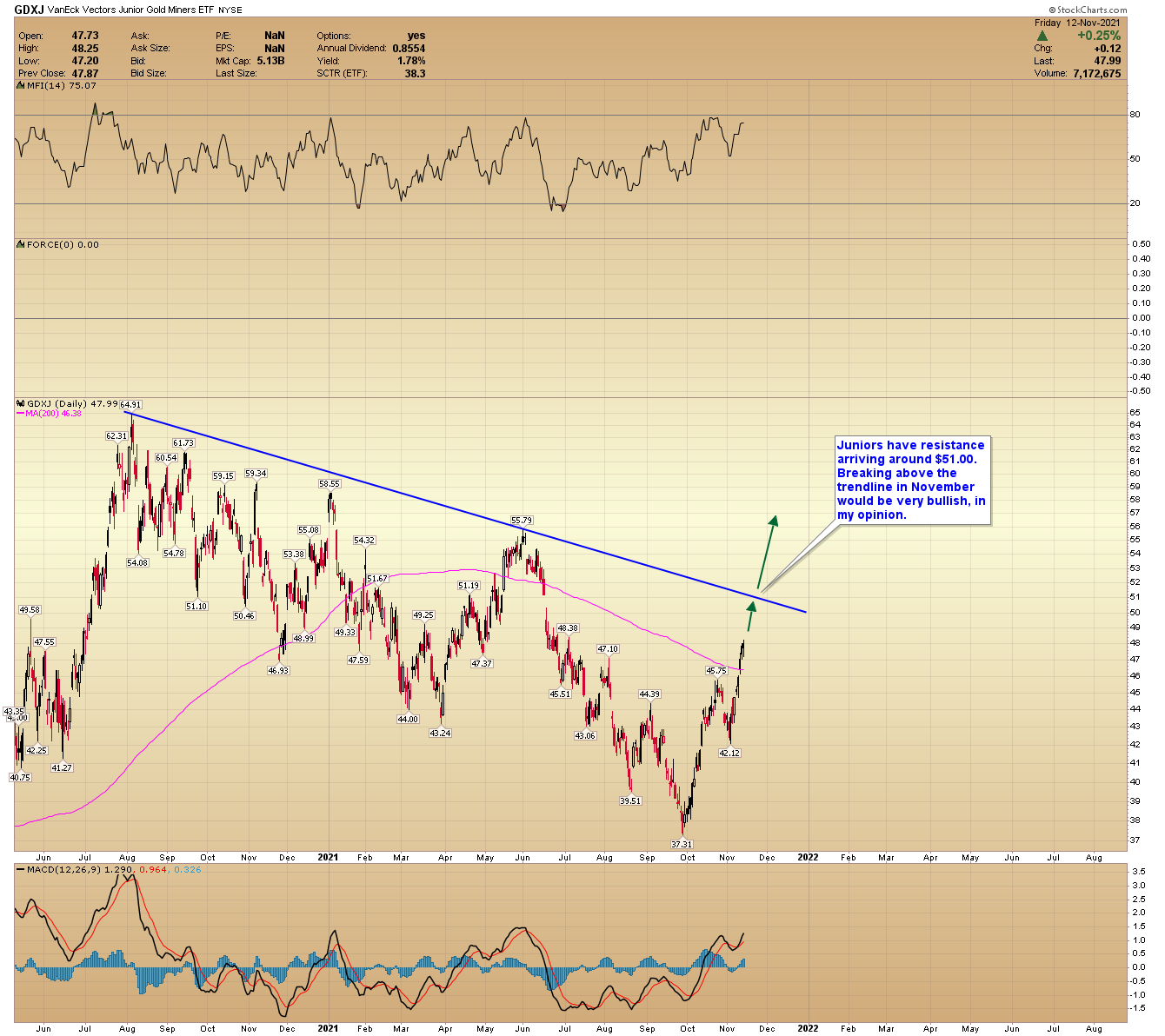Click the candlestick icon beside GDXJ (Daily)

pyautogui.click(x=21, y=403)
